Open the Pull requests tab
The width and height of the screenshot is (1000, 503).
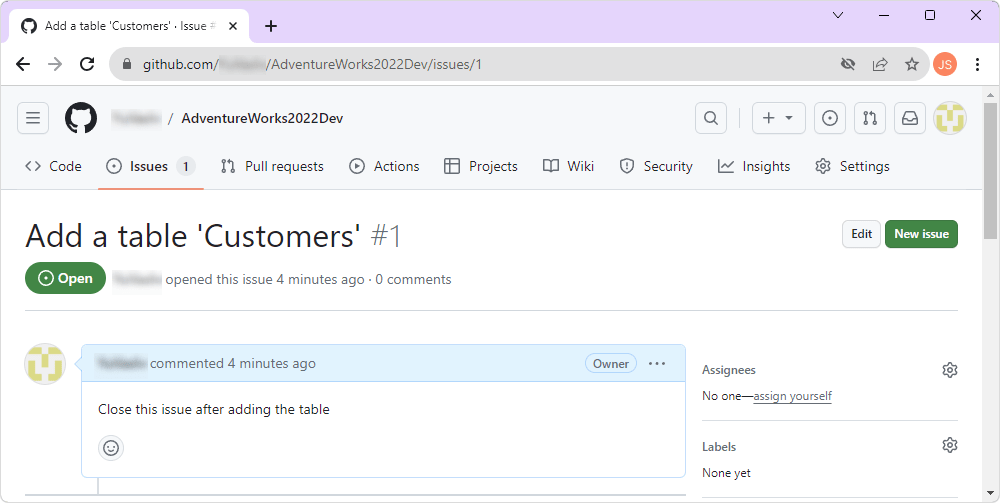point(272,166)
